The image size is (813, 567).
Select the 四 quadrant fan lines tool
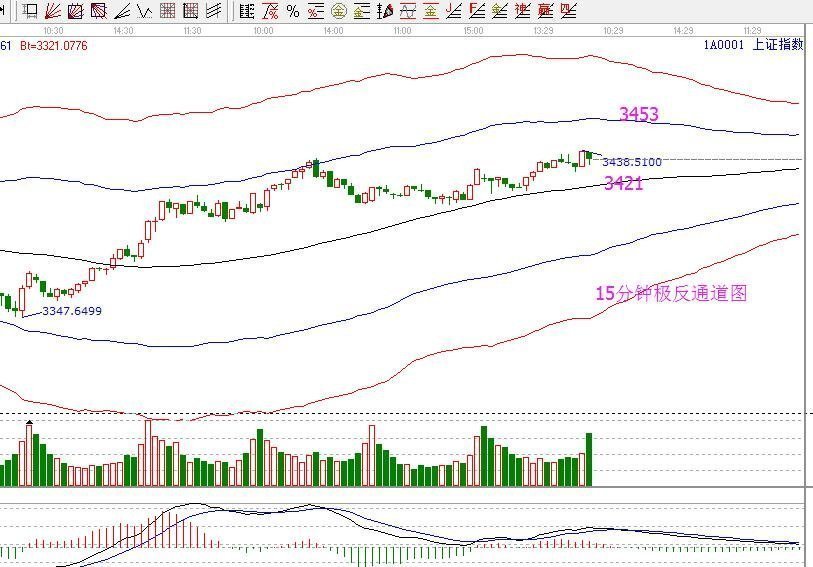(x=568, y=10)
